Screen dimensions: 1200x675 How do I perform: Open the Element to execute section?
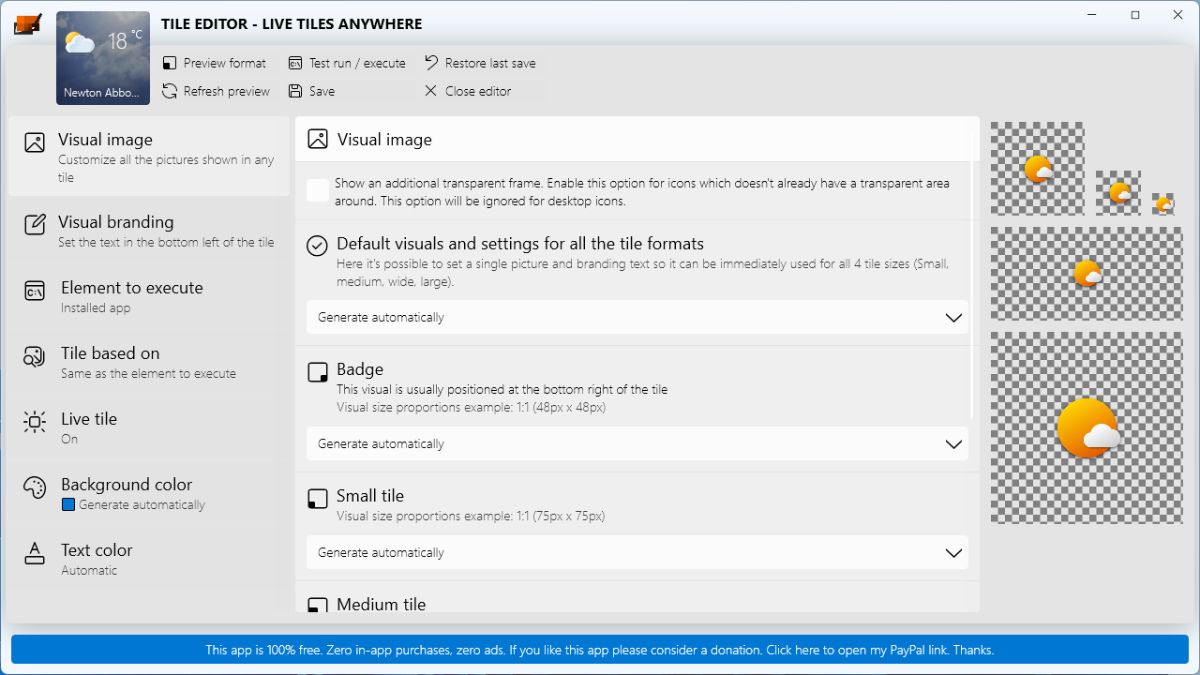pos(147,297)
